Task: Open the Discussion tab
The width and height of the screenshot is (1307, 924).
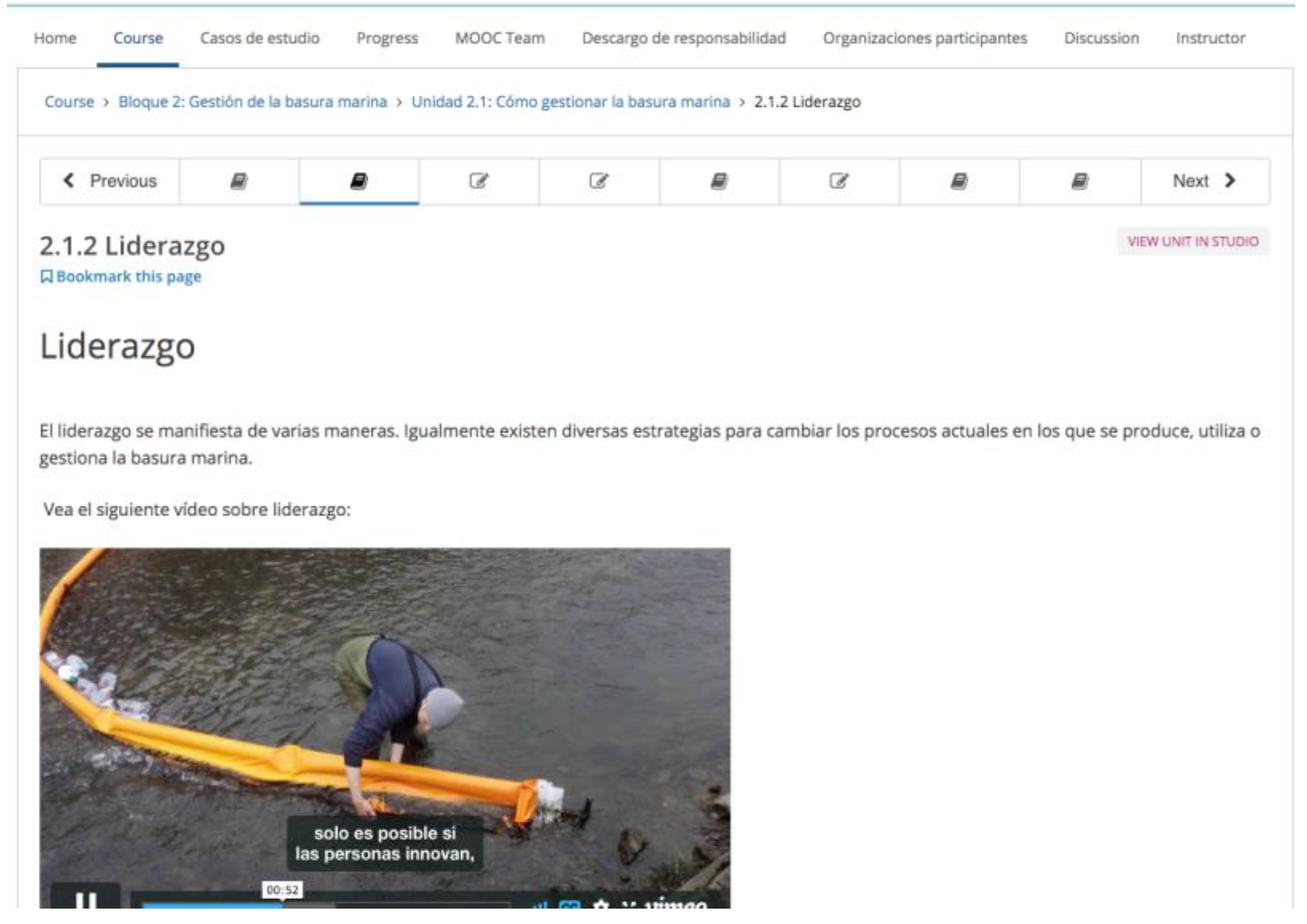Action: (x=1101, y=38)
